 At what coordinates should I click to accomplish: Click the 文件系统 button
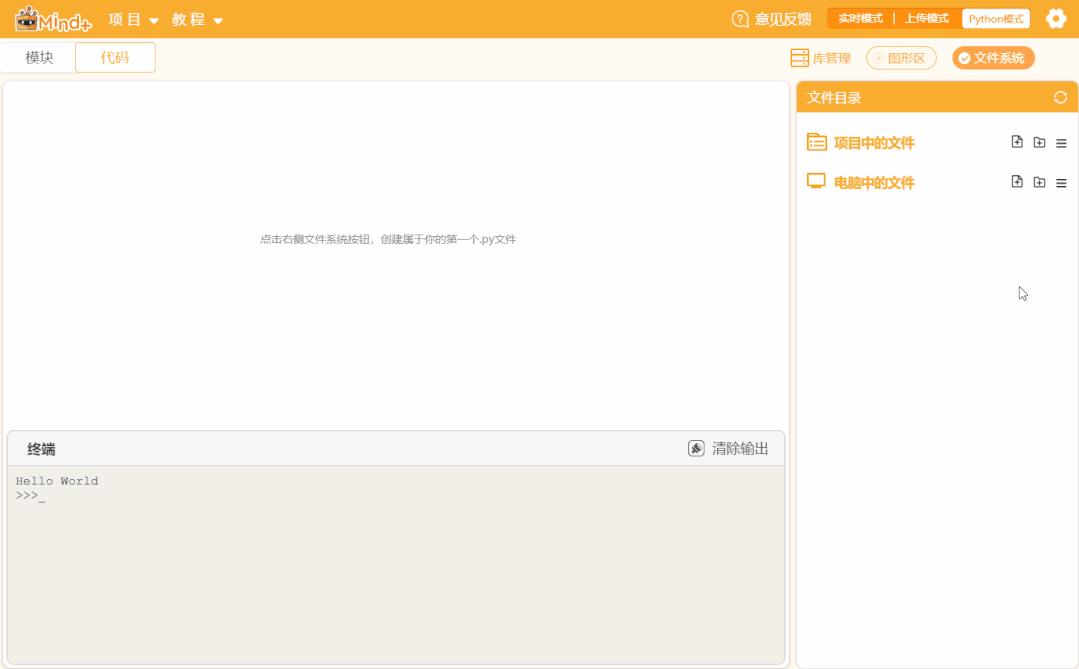(x=995, y=57)
